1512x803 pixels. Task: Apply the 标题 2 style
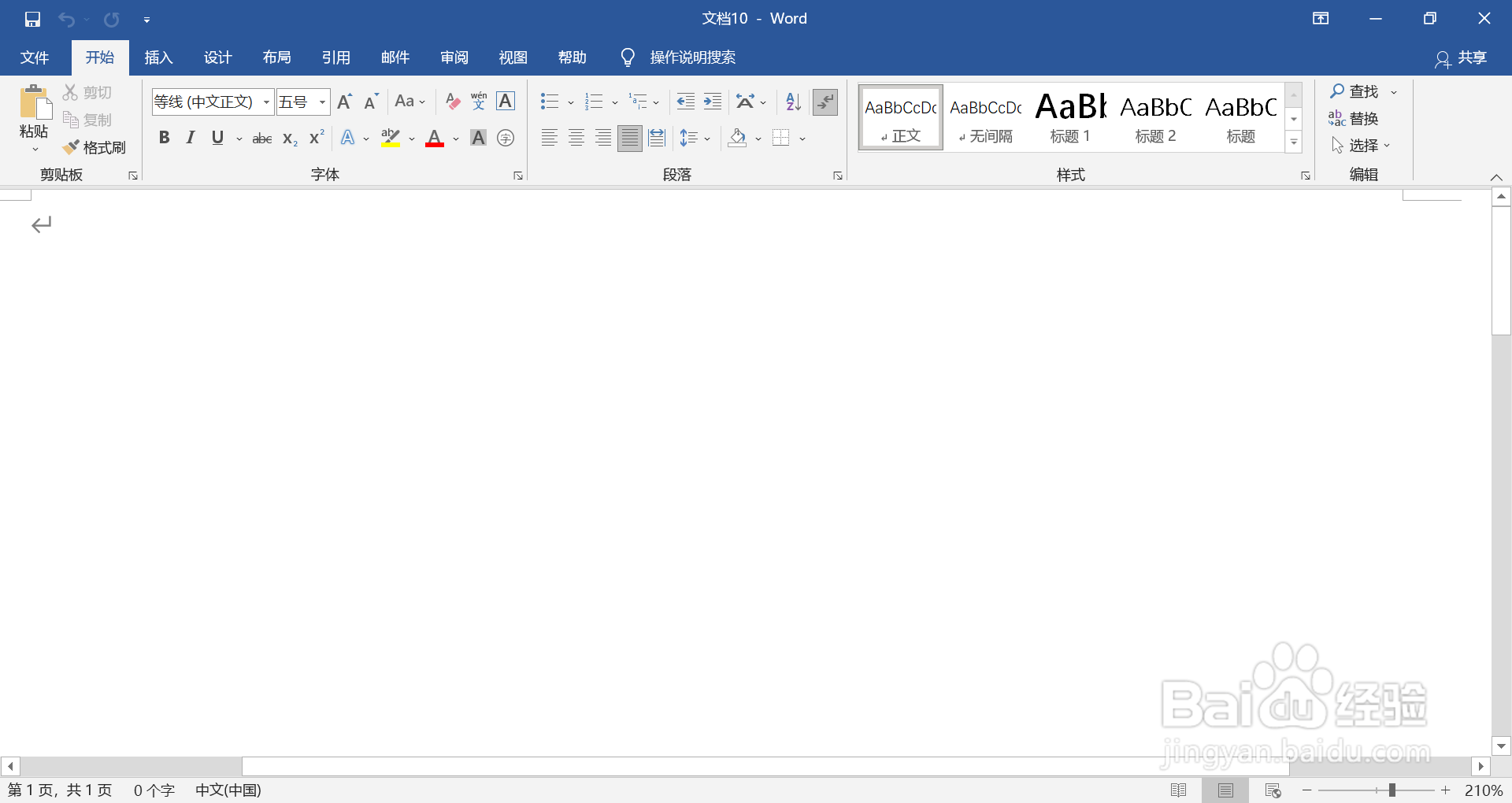(x=1155, y=118)
